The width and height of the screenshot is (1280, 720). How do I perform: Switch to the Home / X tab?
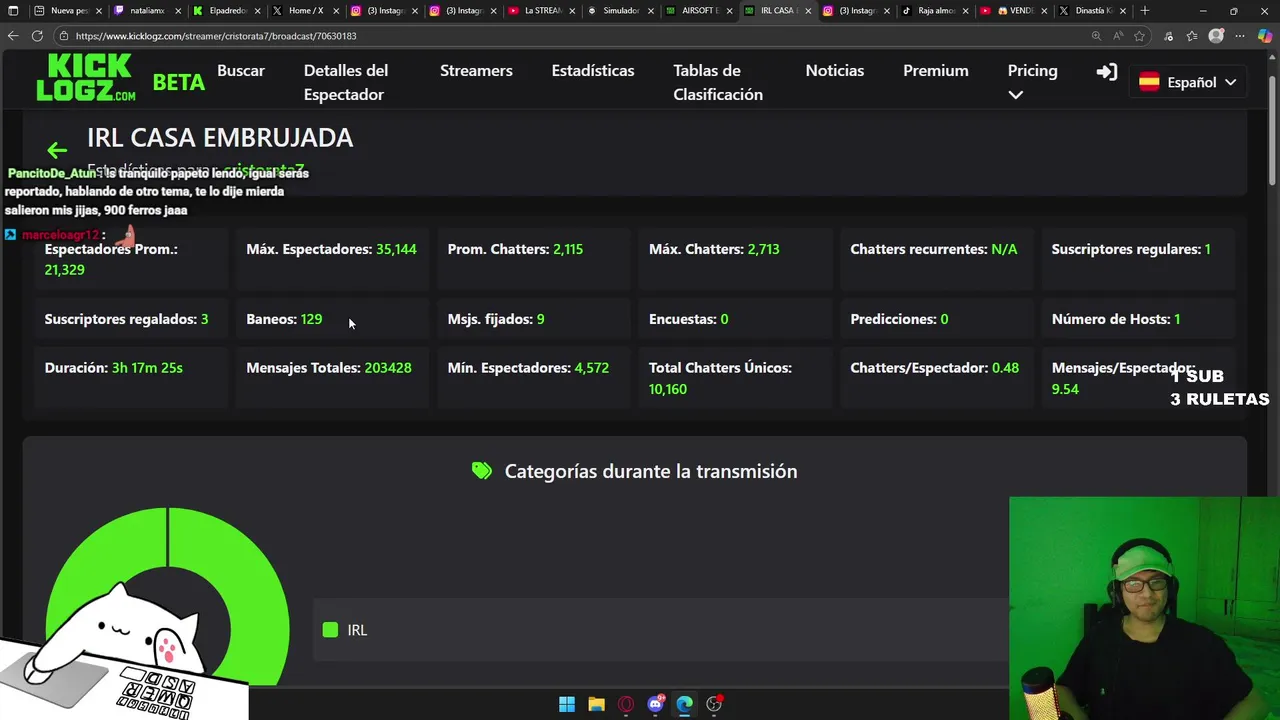click(305, 10)
